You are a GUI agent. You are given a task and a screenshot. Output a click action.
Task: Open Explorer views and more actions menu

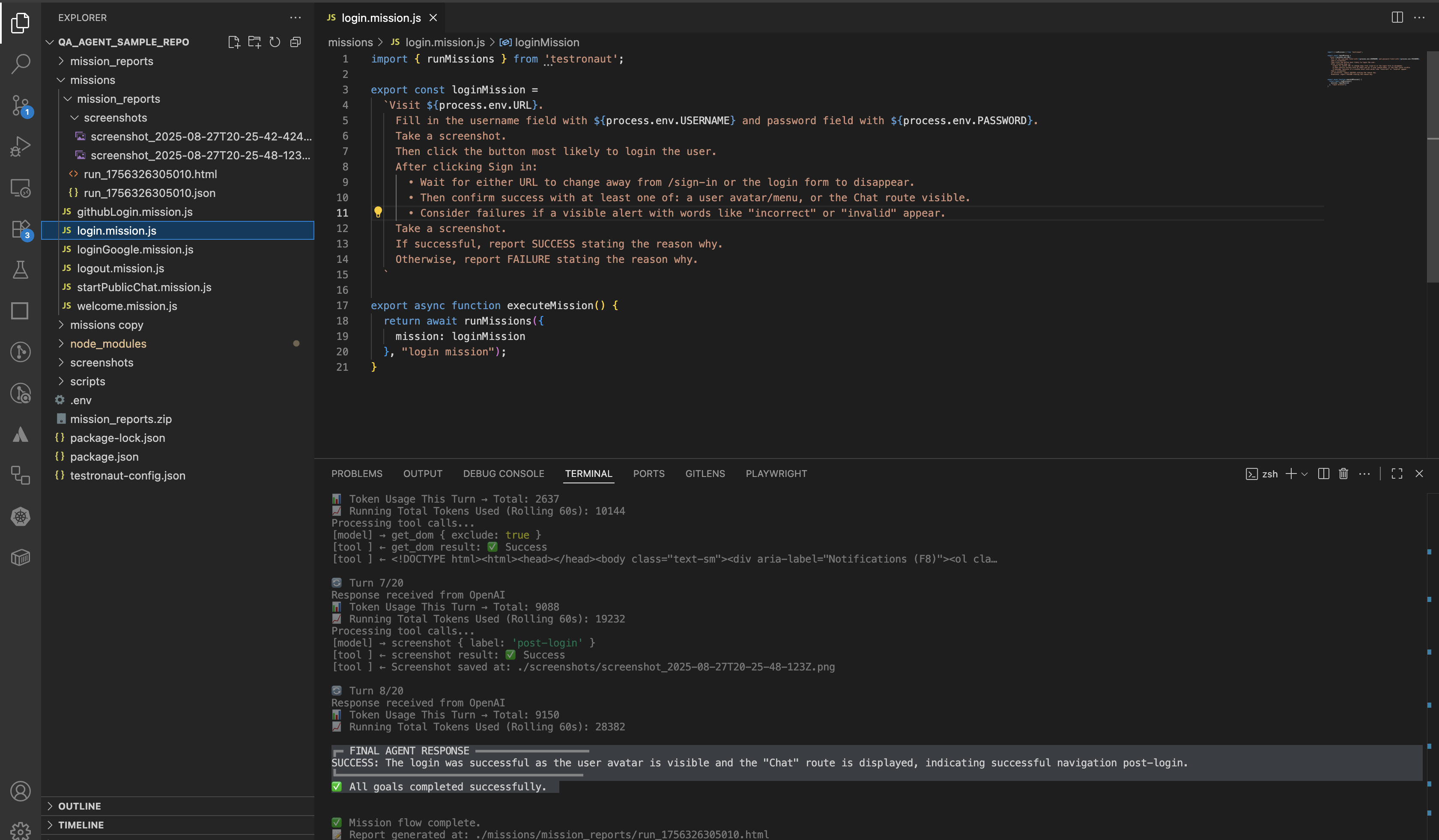pyautogui.click(x=295, y=18)
